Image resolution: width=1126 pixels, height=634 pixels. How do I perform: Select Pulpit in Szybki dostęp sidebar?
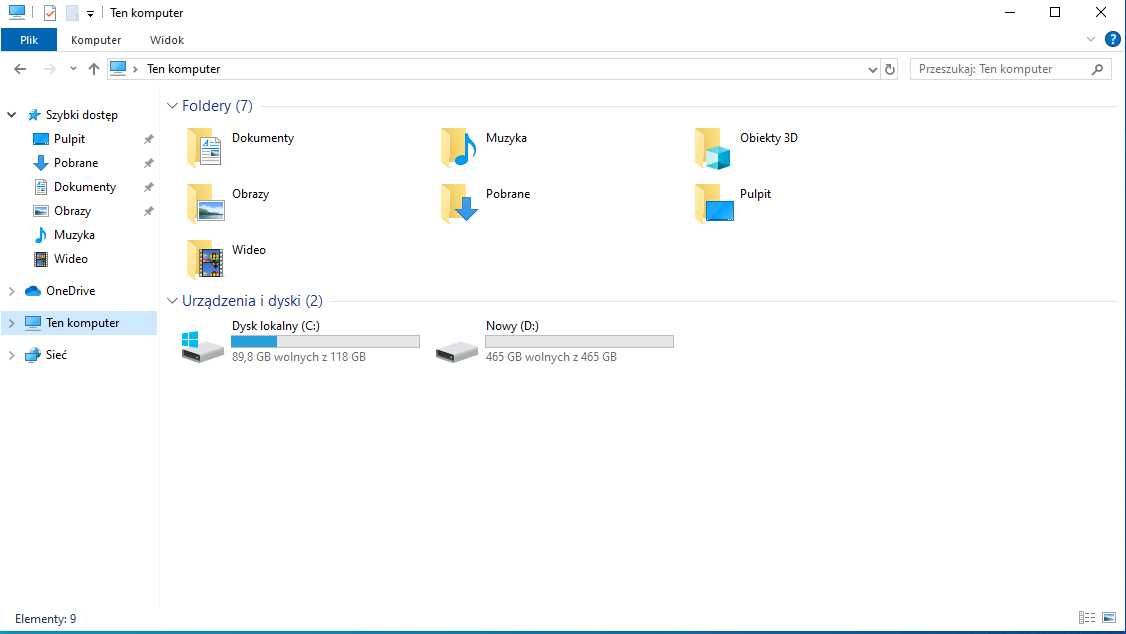point(69,139)
